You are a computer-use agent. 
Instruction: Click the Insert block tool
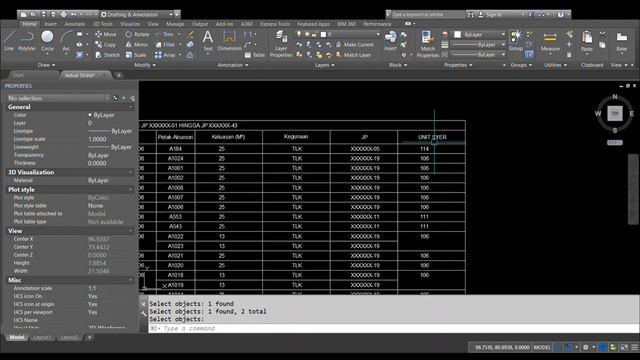pos(390,41)
